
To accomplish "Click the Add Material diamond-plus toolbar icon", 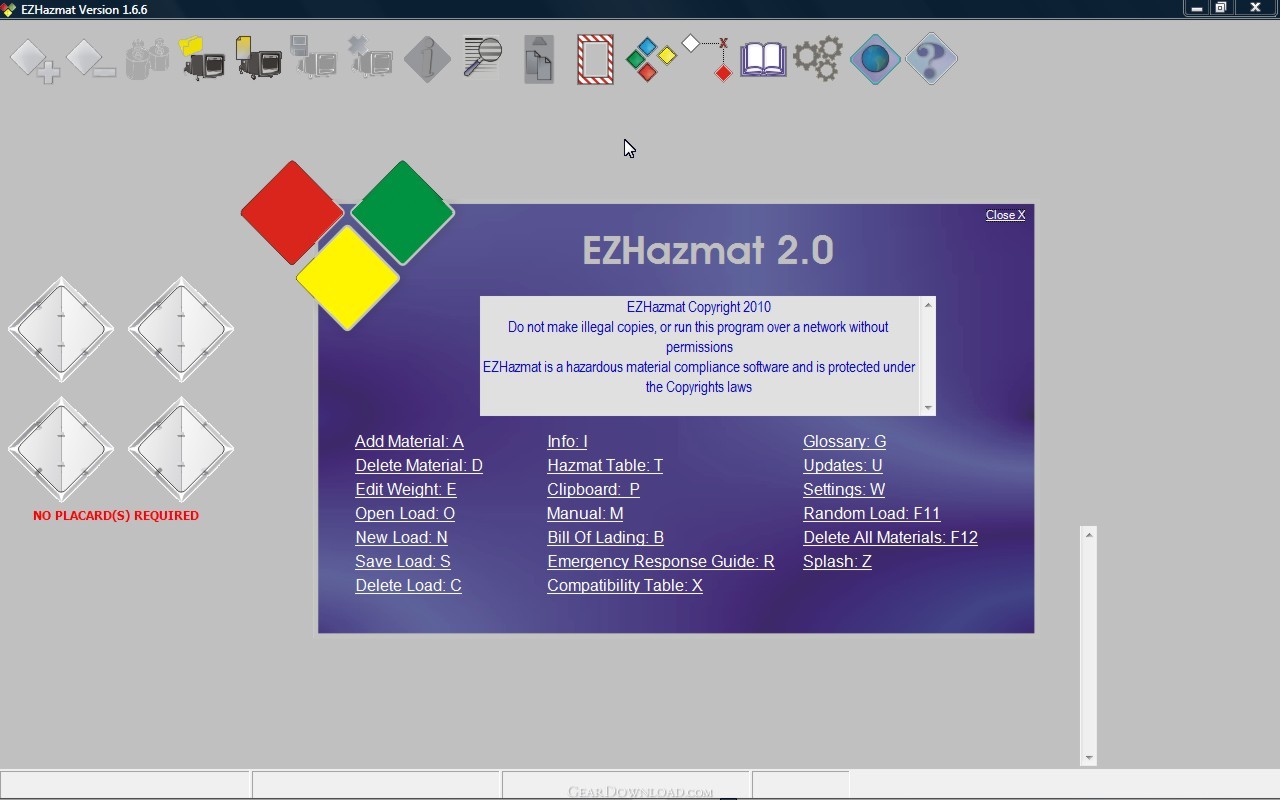I will (x=35, y=60).
